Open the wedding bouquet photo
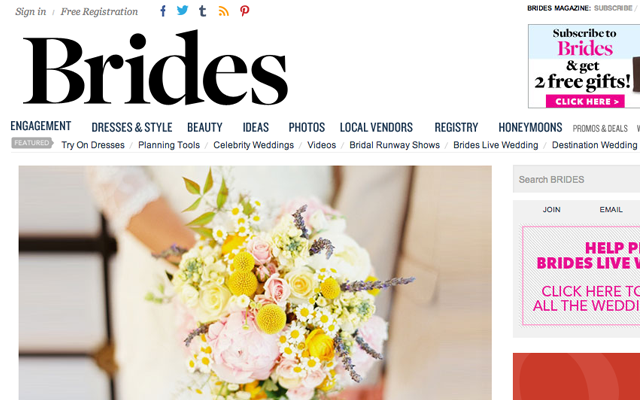 (255, 283)
